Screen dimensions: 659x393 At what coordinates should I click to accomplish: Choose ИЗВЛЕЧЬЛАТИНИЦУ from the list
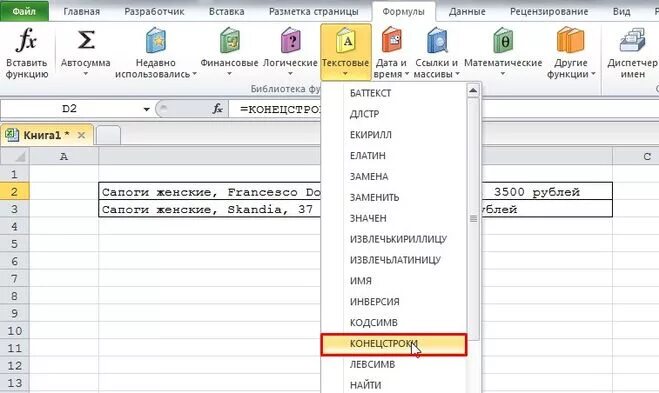point(394,260)
